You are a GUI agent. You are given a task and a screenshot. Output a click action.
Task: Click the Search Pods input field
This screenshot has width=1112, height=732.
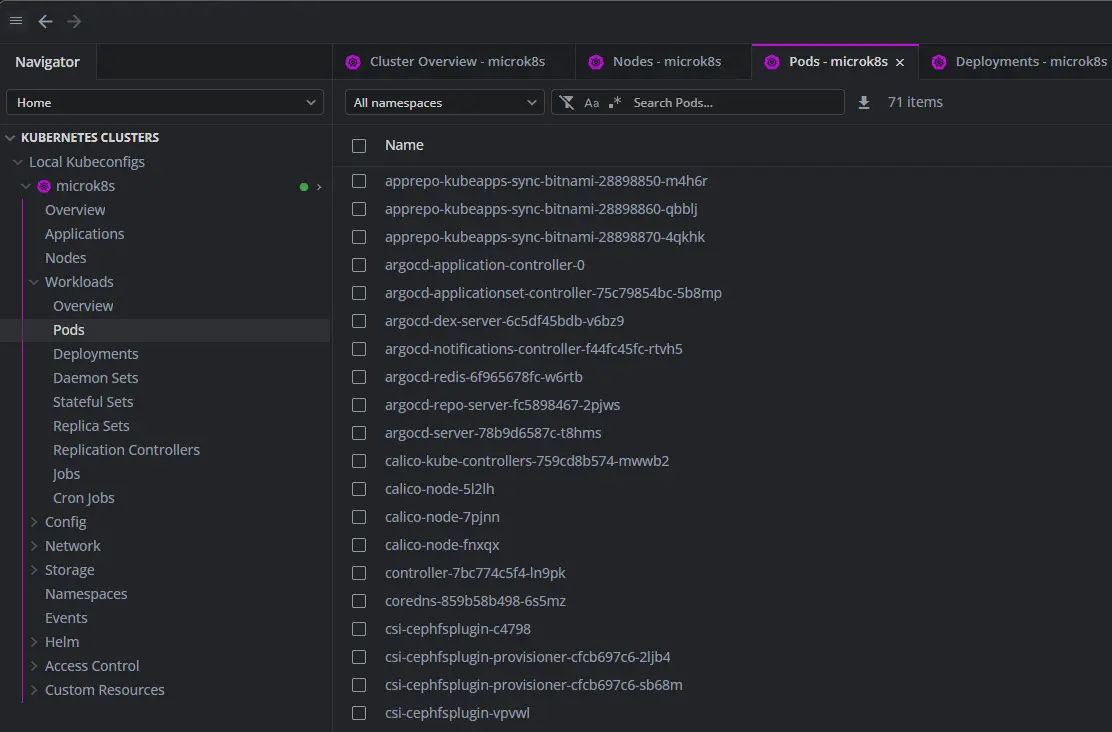[735, 102]
